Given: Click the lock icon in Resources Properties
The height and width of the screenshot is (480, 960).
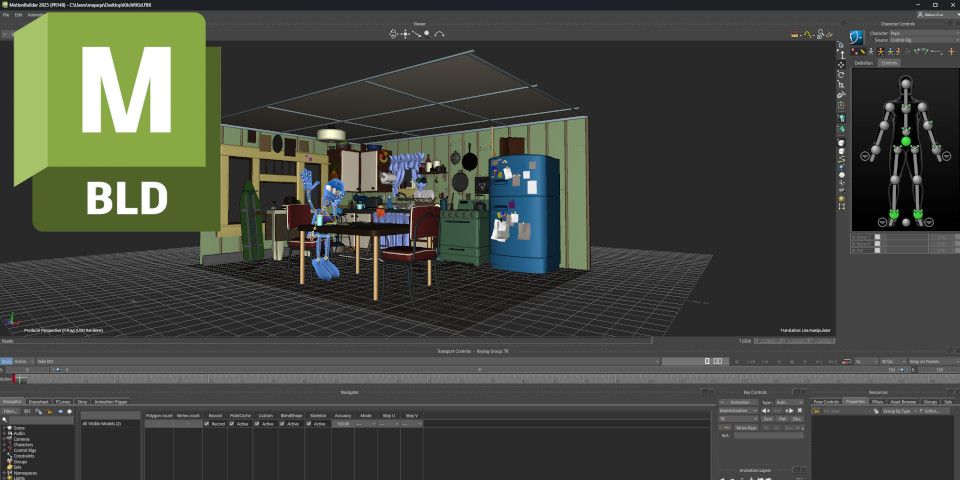Looking at the screenshot, I should (x=816, y=411).
